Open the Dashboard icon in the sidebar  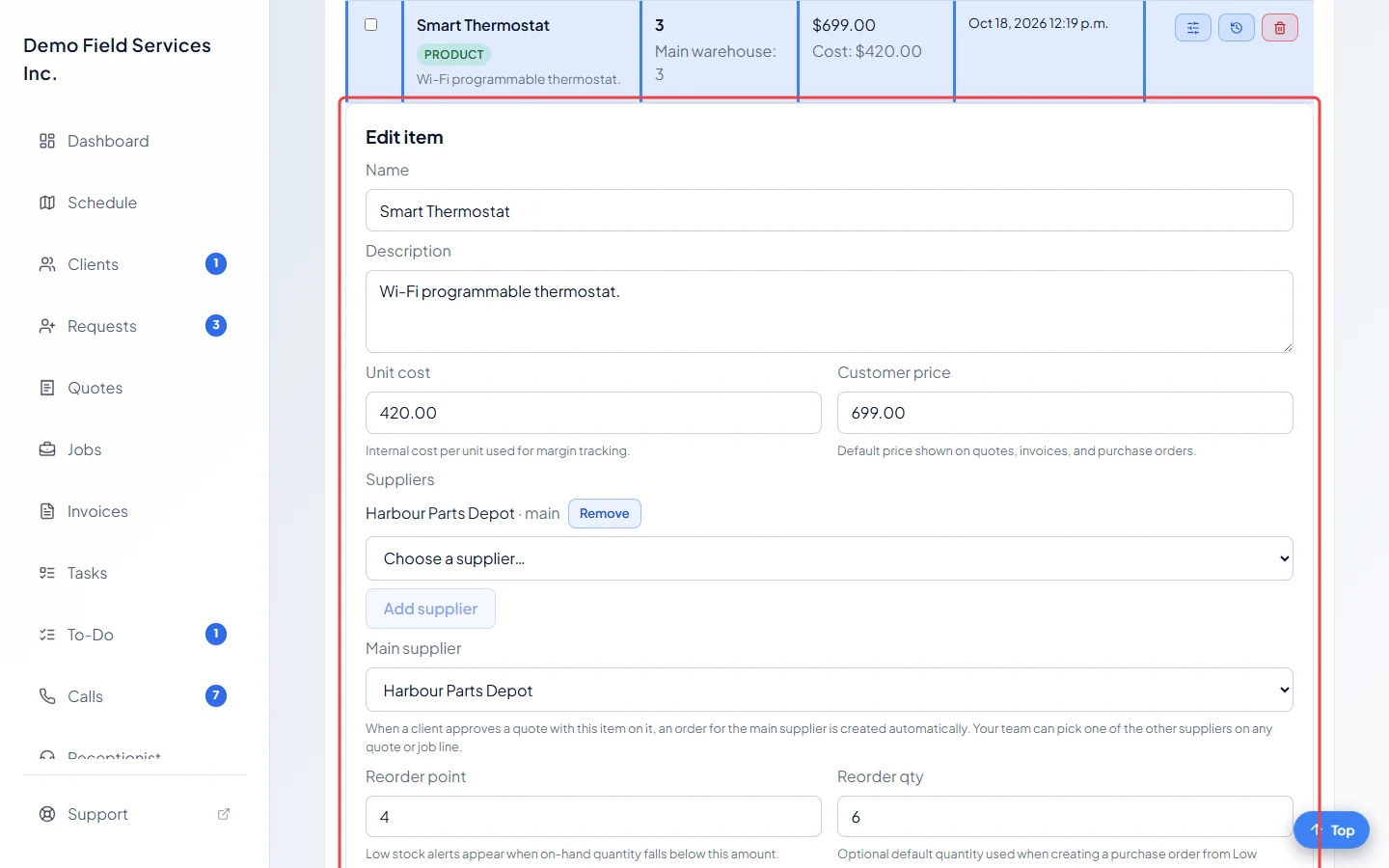pos(47,141)
